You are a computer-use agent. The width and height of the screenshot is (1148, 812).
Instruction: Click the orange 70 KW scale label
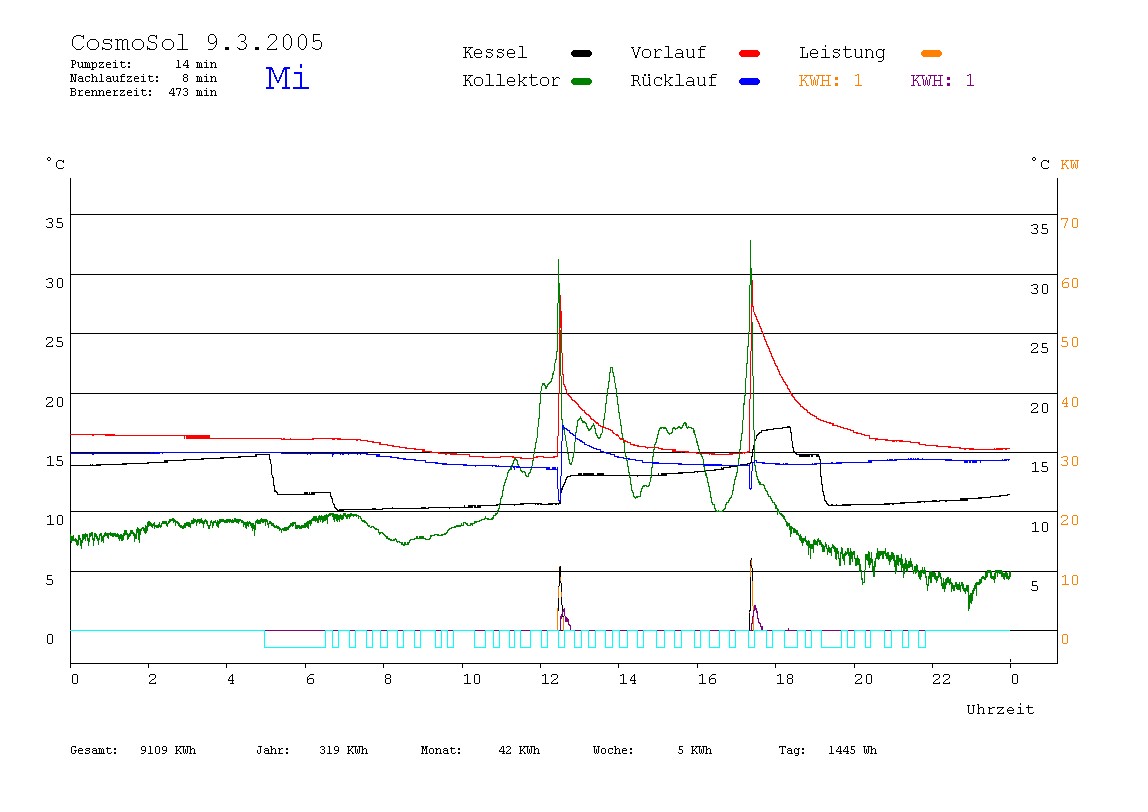click(x=1070, y=223)
